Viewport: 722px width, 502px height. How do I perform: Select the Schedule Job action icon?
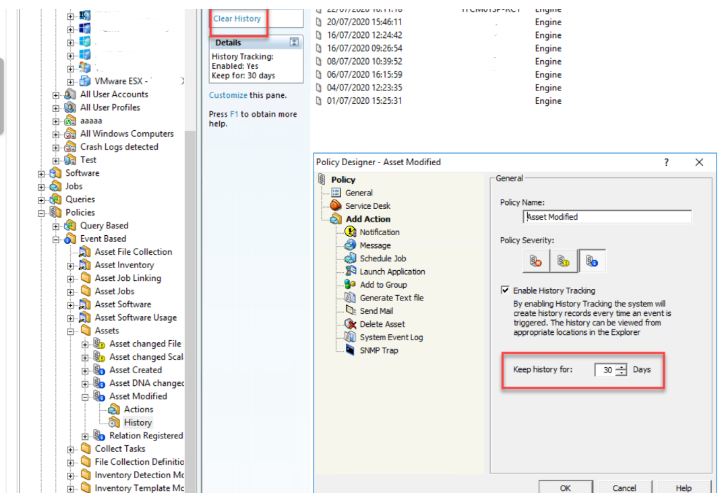point(351,258)
